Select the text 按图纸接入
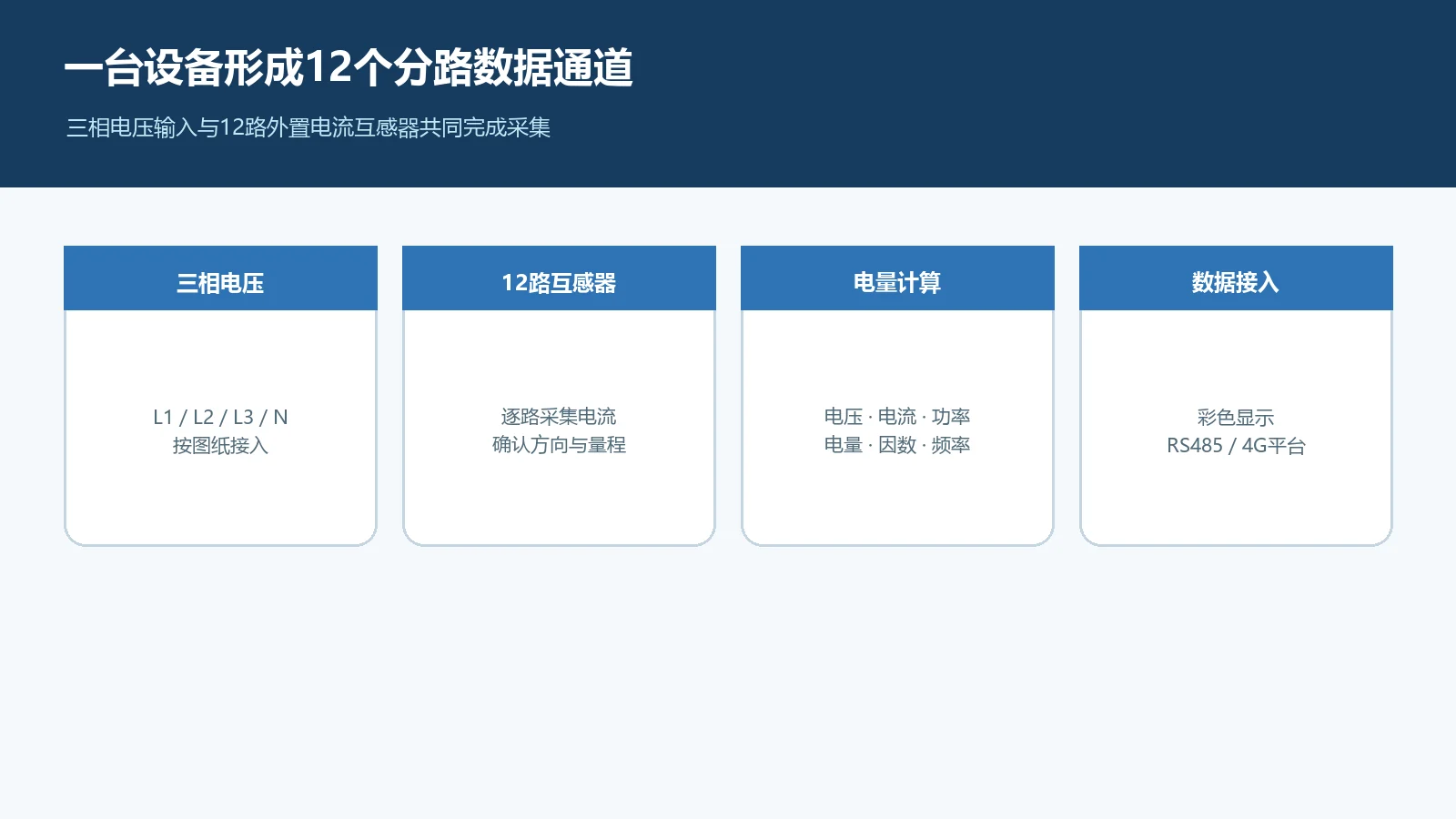 tap(220, 445)
